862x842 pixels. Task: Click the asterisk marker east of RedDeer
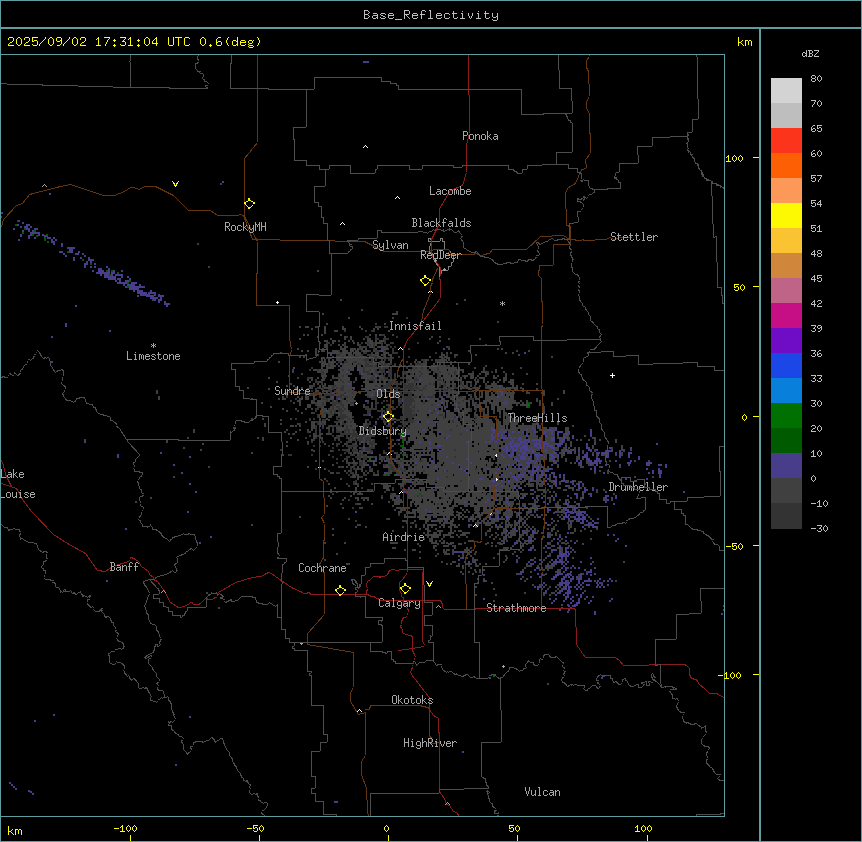(x=502, y=303)
